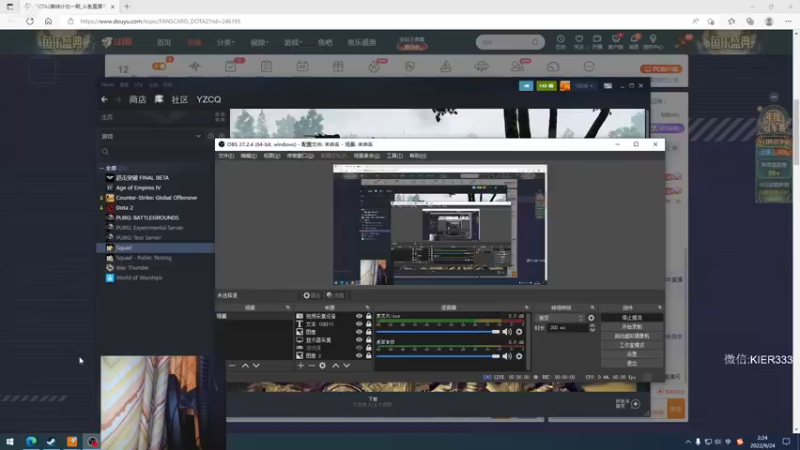Open transition properties gear icon
This screenshot has width=800, height=450.
[591, 318]
